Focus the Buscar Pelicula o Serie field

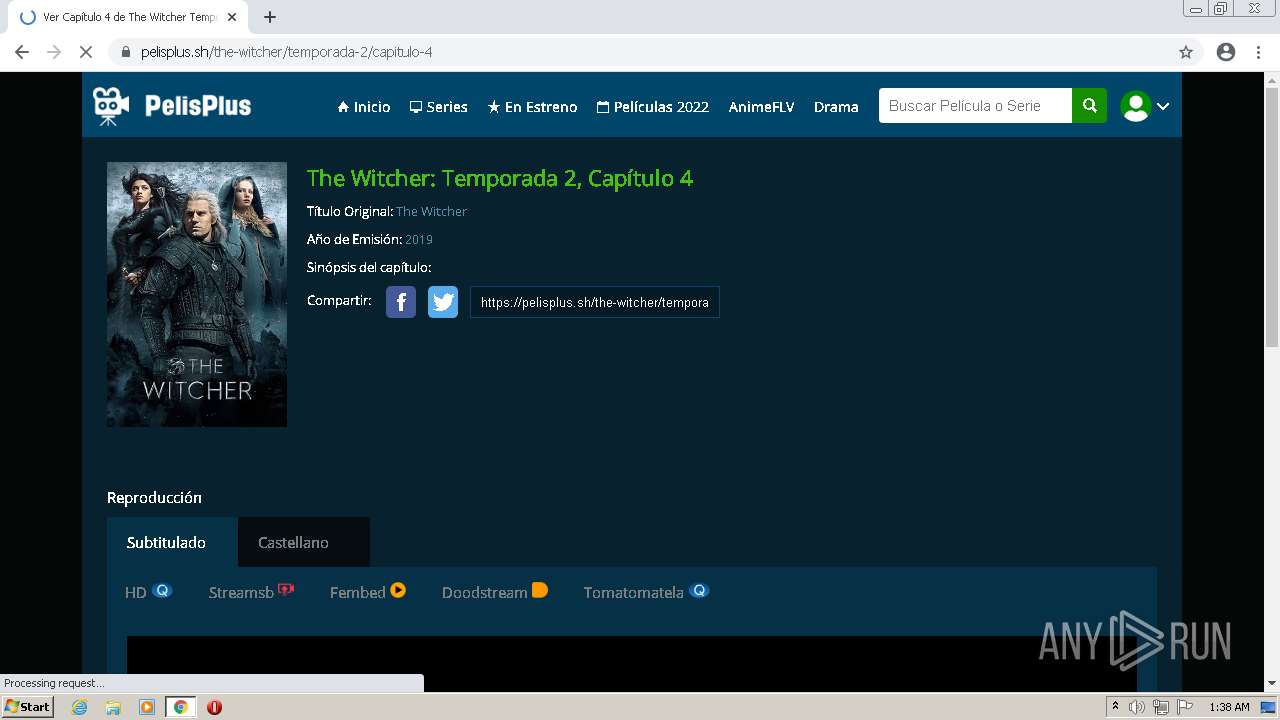pos(975,106)
